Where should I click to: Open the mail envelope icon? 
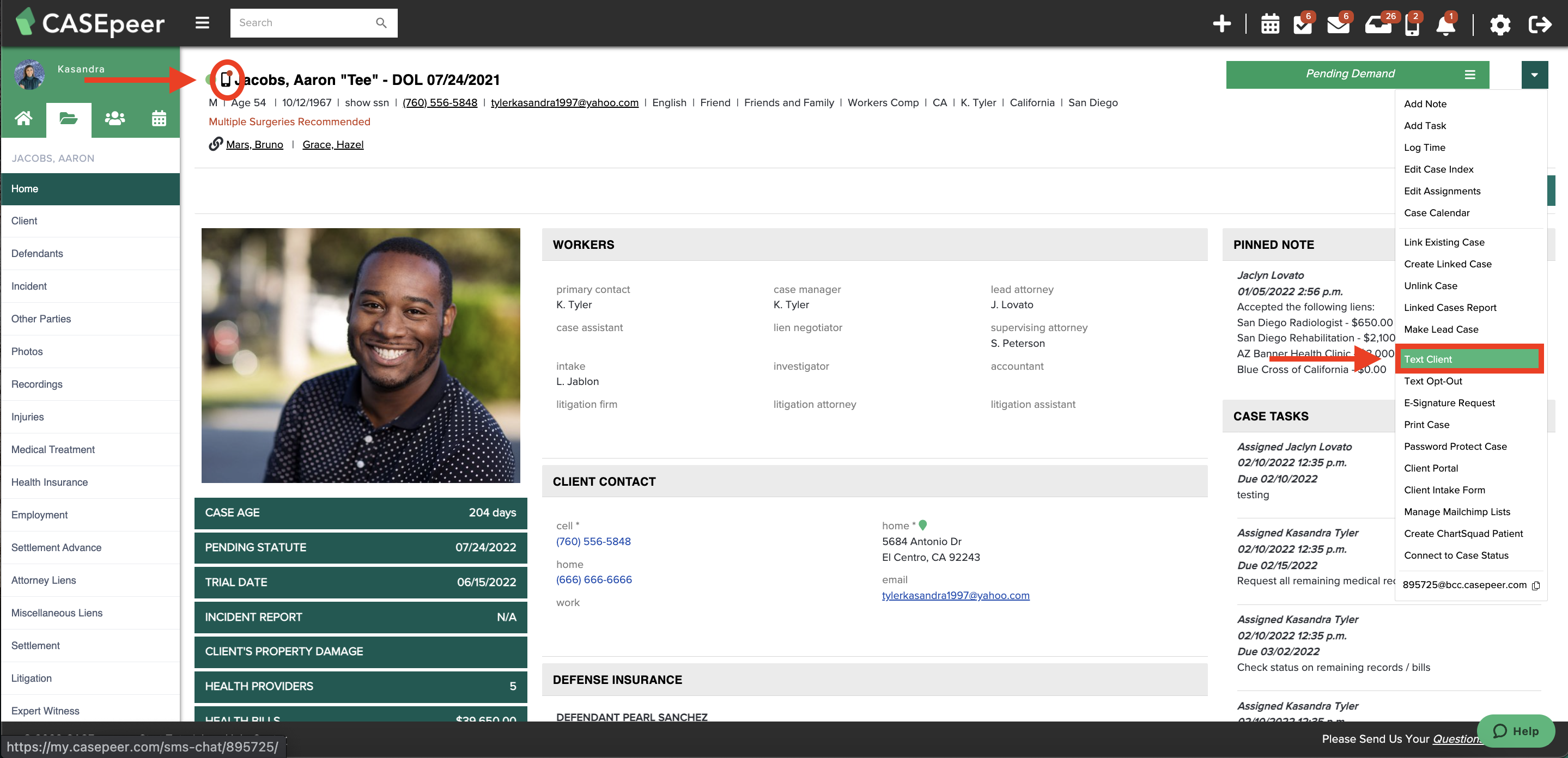pos(1339,25)
